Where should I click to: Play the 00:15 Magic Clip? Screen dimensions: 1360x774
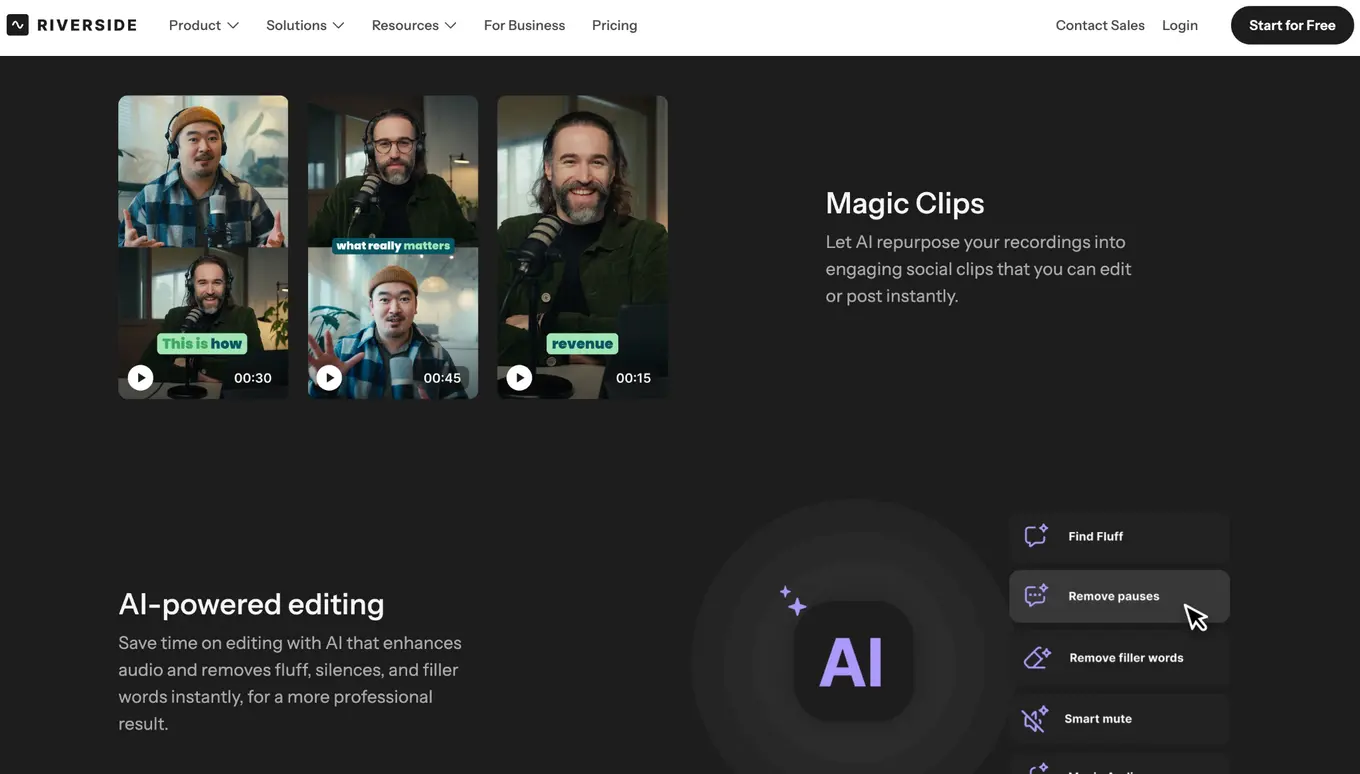click(x=519, y=377)
